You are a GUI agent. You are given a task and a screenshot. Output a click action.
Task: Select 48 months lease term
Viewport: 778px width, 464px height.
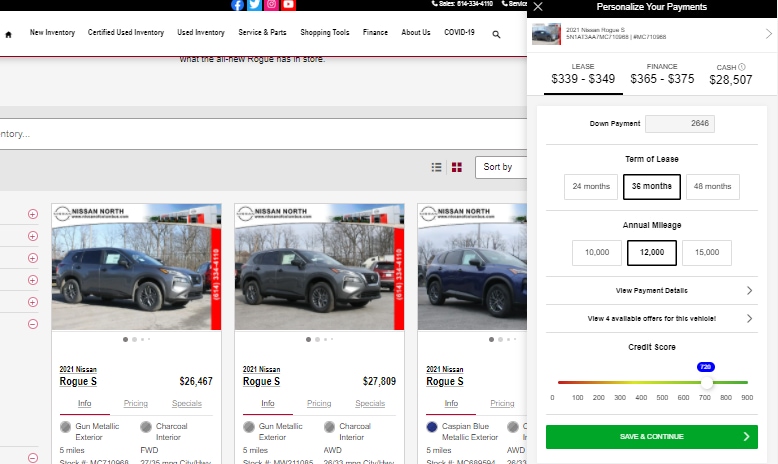coord(713,187)
